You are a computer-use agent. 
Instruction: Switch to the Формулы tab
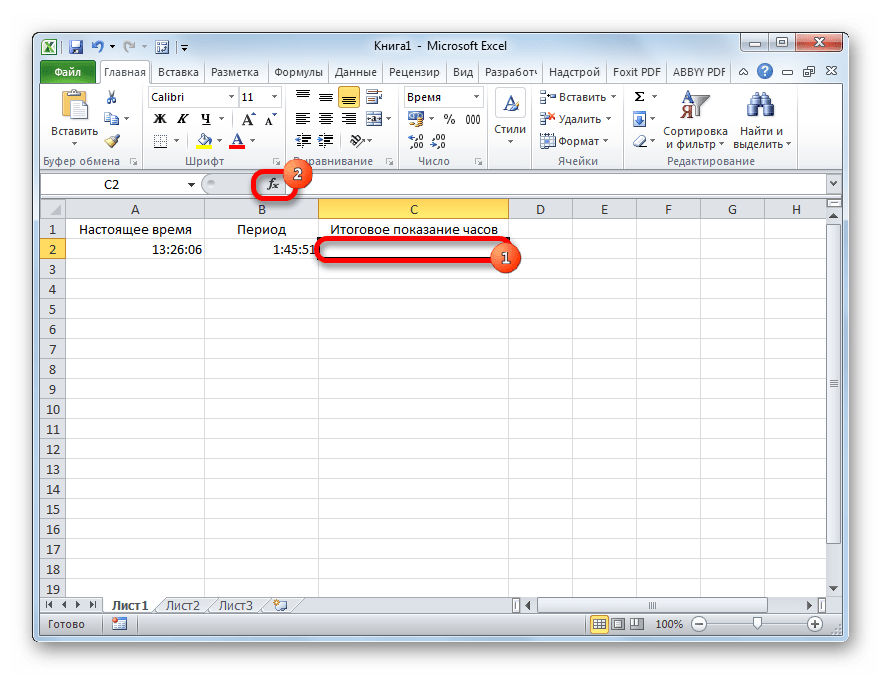(x=298, y=72)
